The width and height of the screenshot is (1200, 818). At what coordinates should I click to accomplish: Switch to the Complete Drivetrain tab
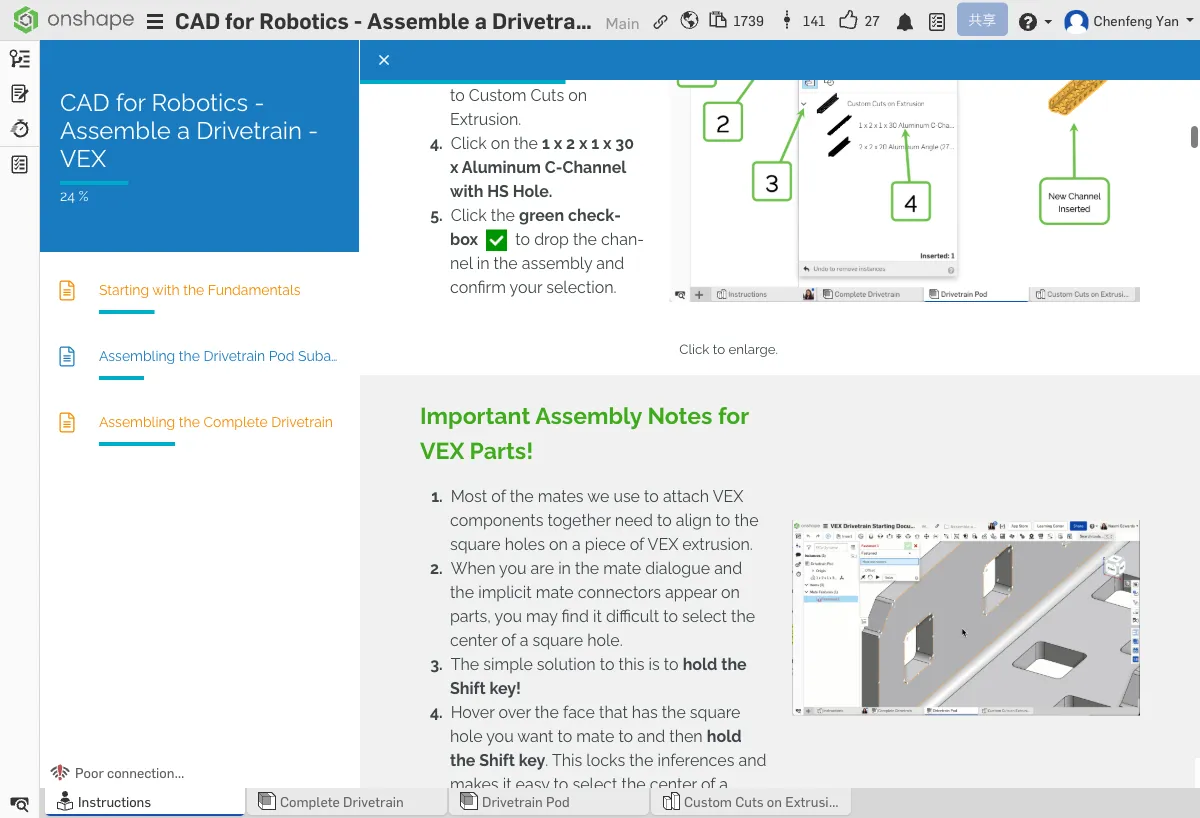(x=341, y=802)
